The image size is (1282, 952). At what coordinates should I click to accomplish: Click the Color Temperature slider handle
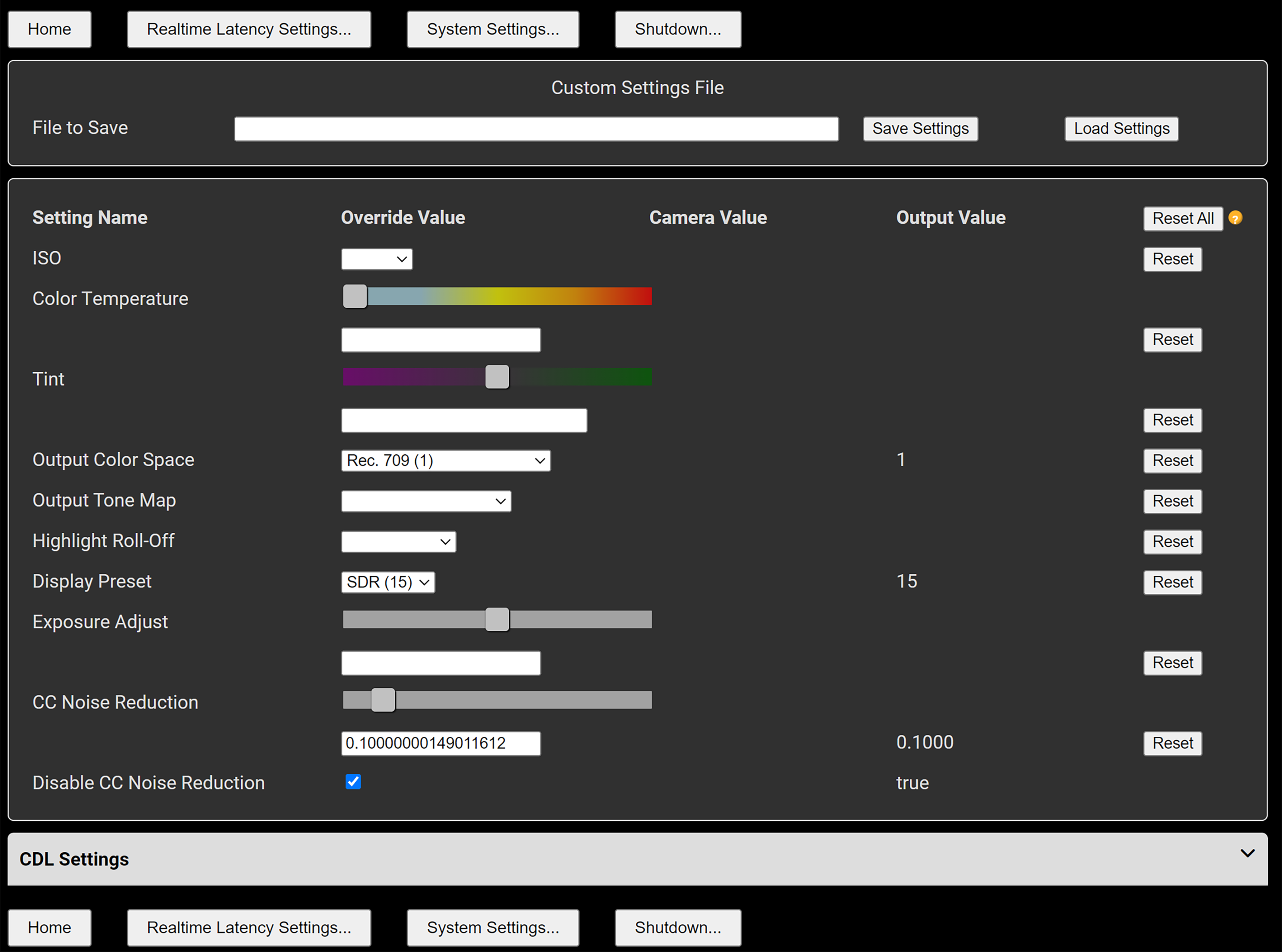tap(355, 296)
